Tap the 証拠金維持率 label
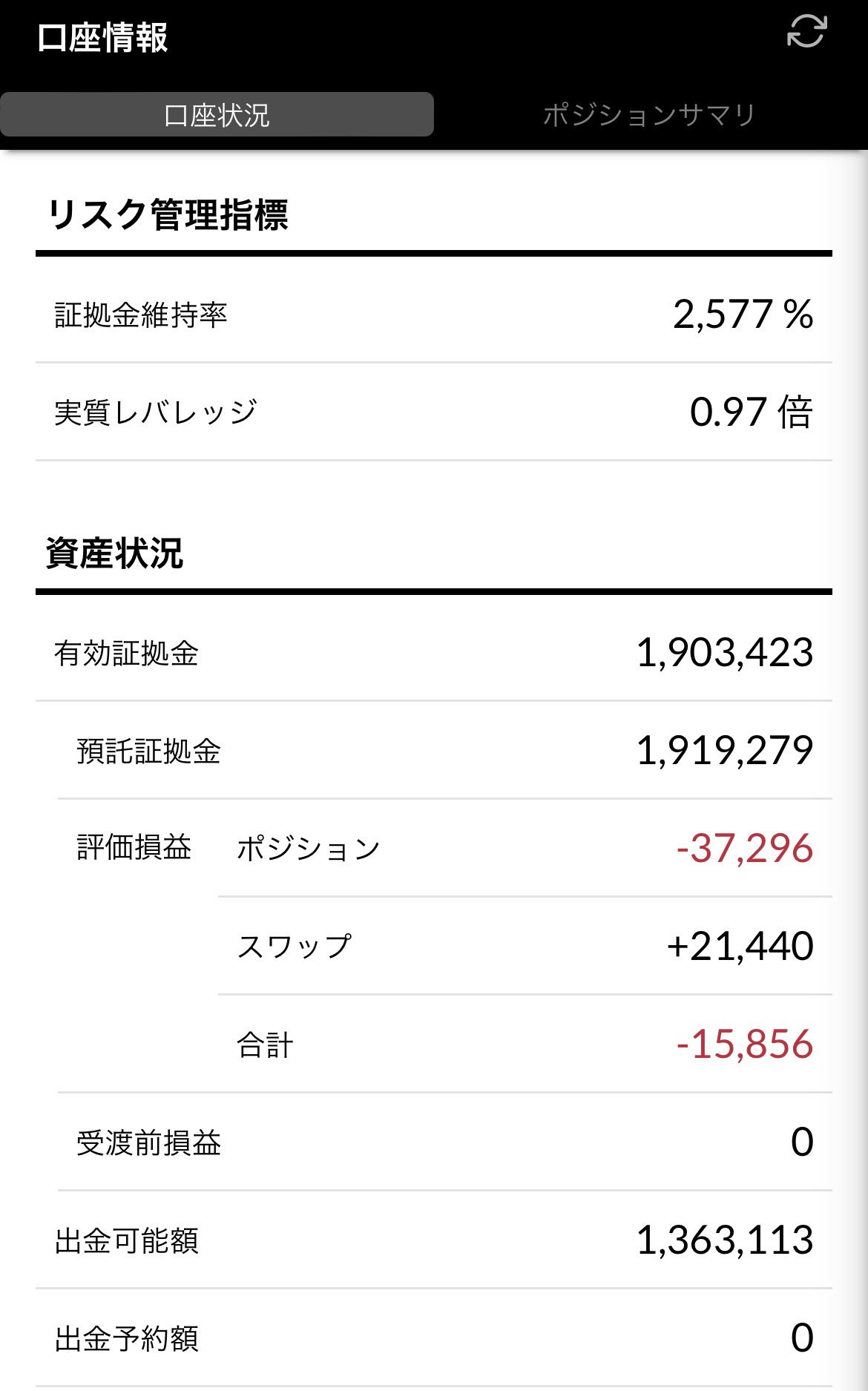 click(x=141, y=315)
